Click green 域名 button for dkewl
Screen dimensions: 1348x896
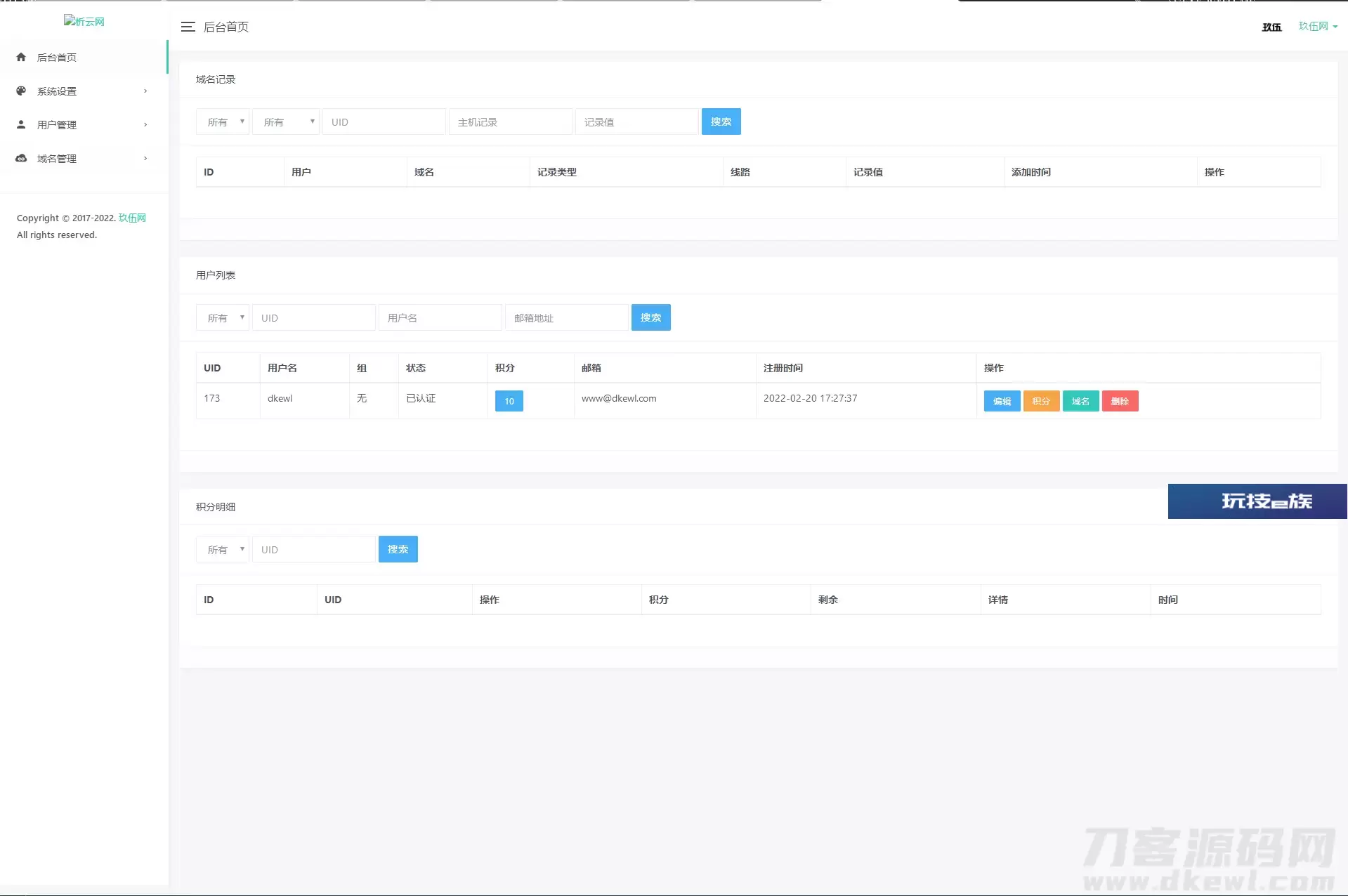[x=1080, y=401]
